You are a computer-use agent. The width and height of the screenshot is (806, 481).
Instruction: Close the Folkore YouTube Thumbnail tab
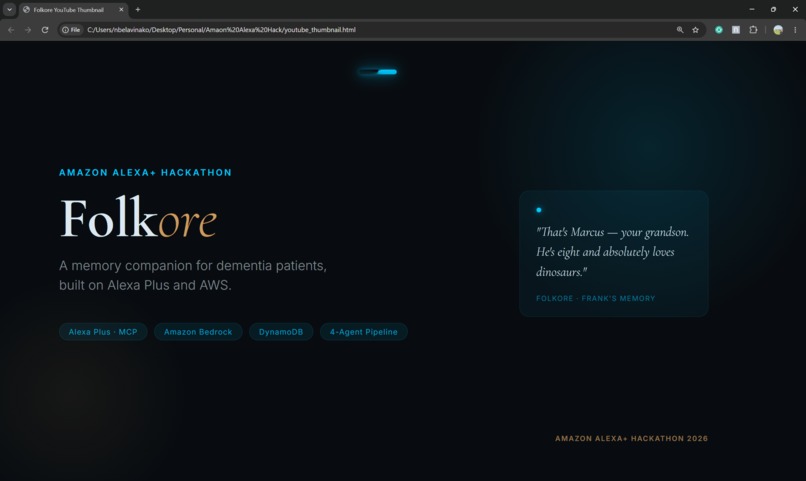point(121,9)
